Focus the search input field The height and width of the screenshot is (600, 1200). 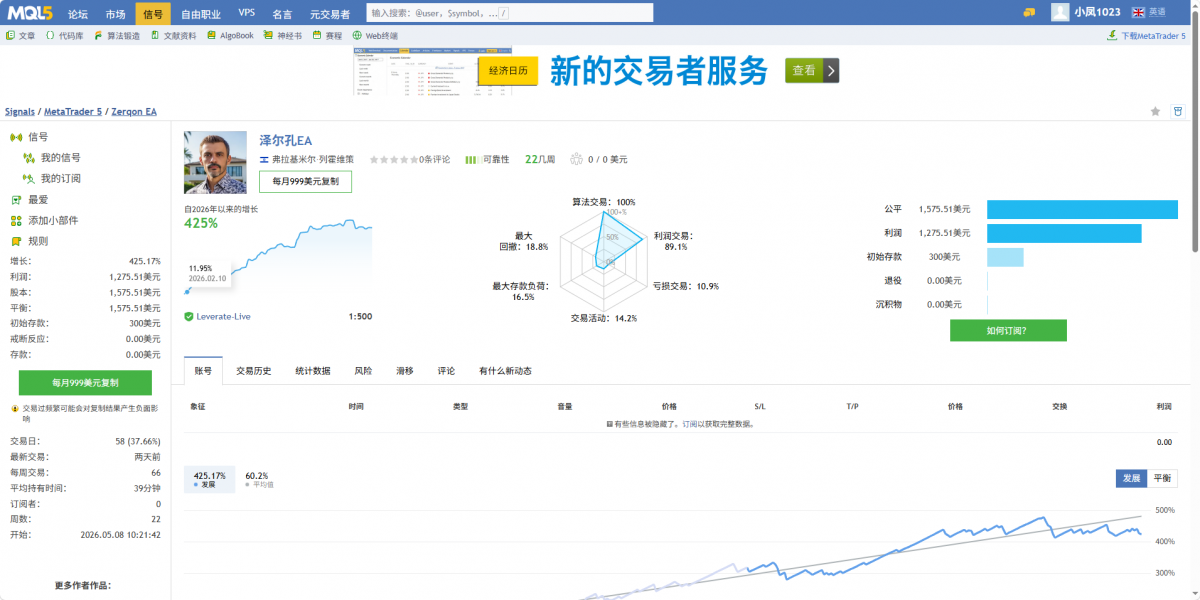pos(510,13)
